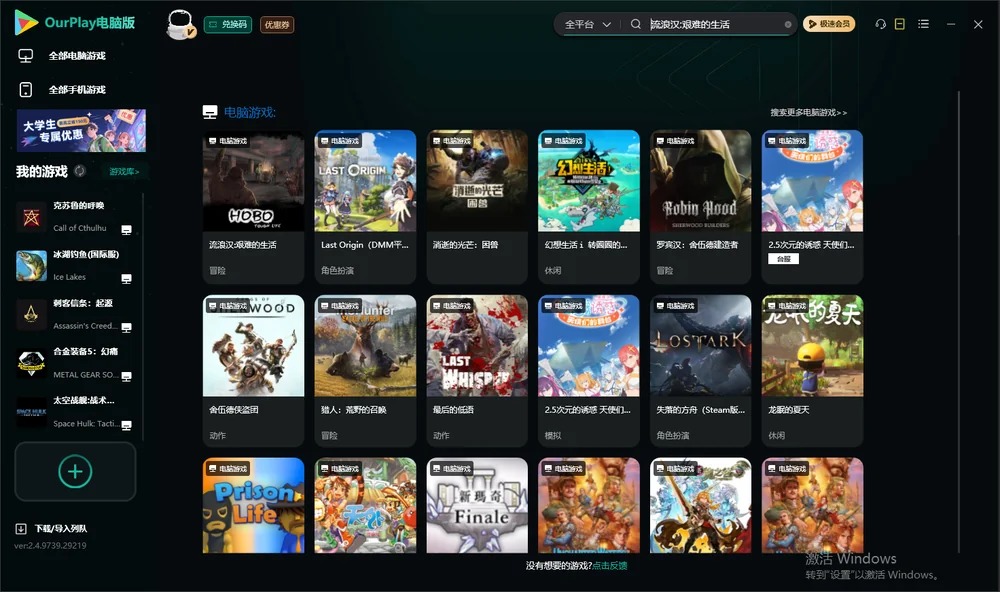Click the plus button to add a game
This screenshot has height=592, width=1000.
[x=75, y=471]
